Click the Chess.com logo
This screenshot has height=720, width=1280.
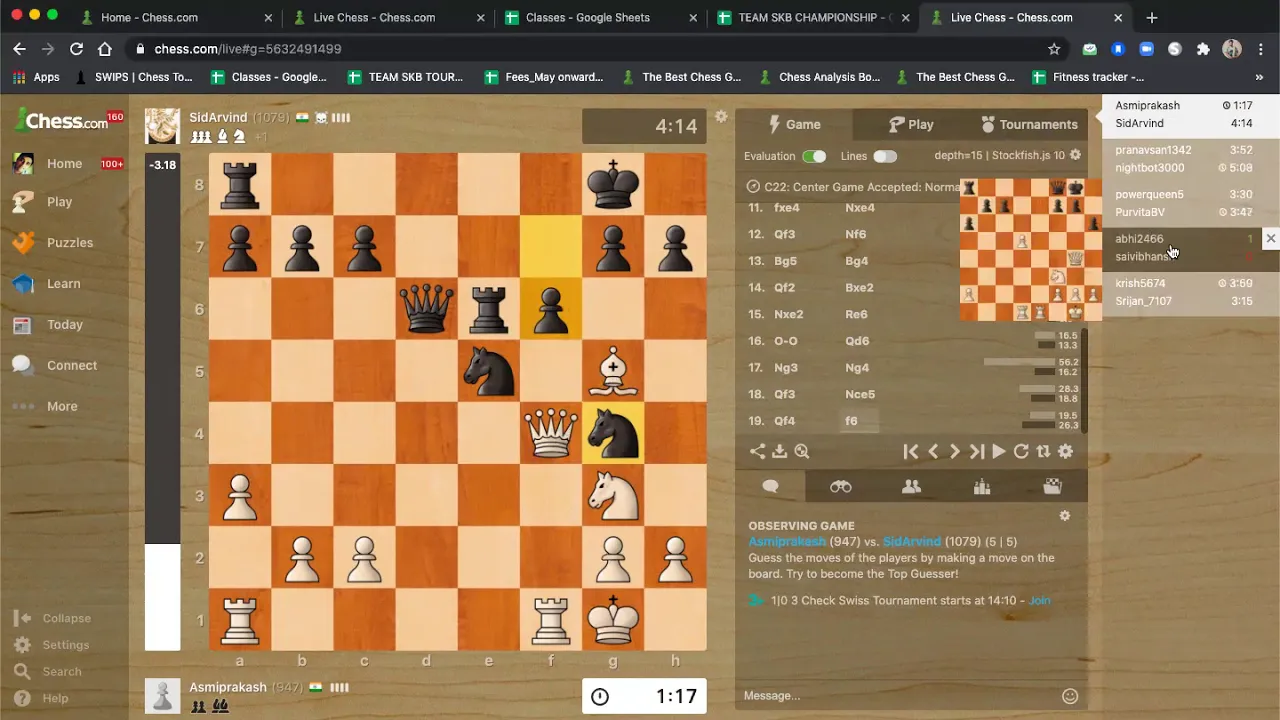coord(62,121)
